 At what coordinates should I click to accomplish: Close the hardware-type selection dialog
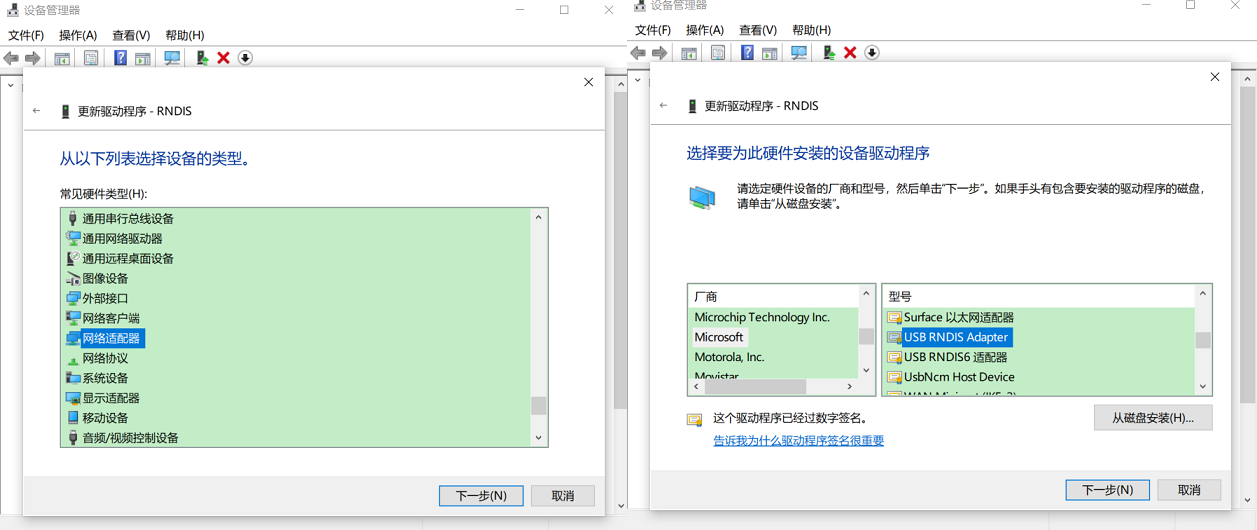pyautogui.click(x=589, y=82)
